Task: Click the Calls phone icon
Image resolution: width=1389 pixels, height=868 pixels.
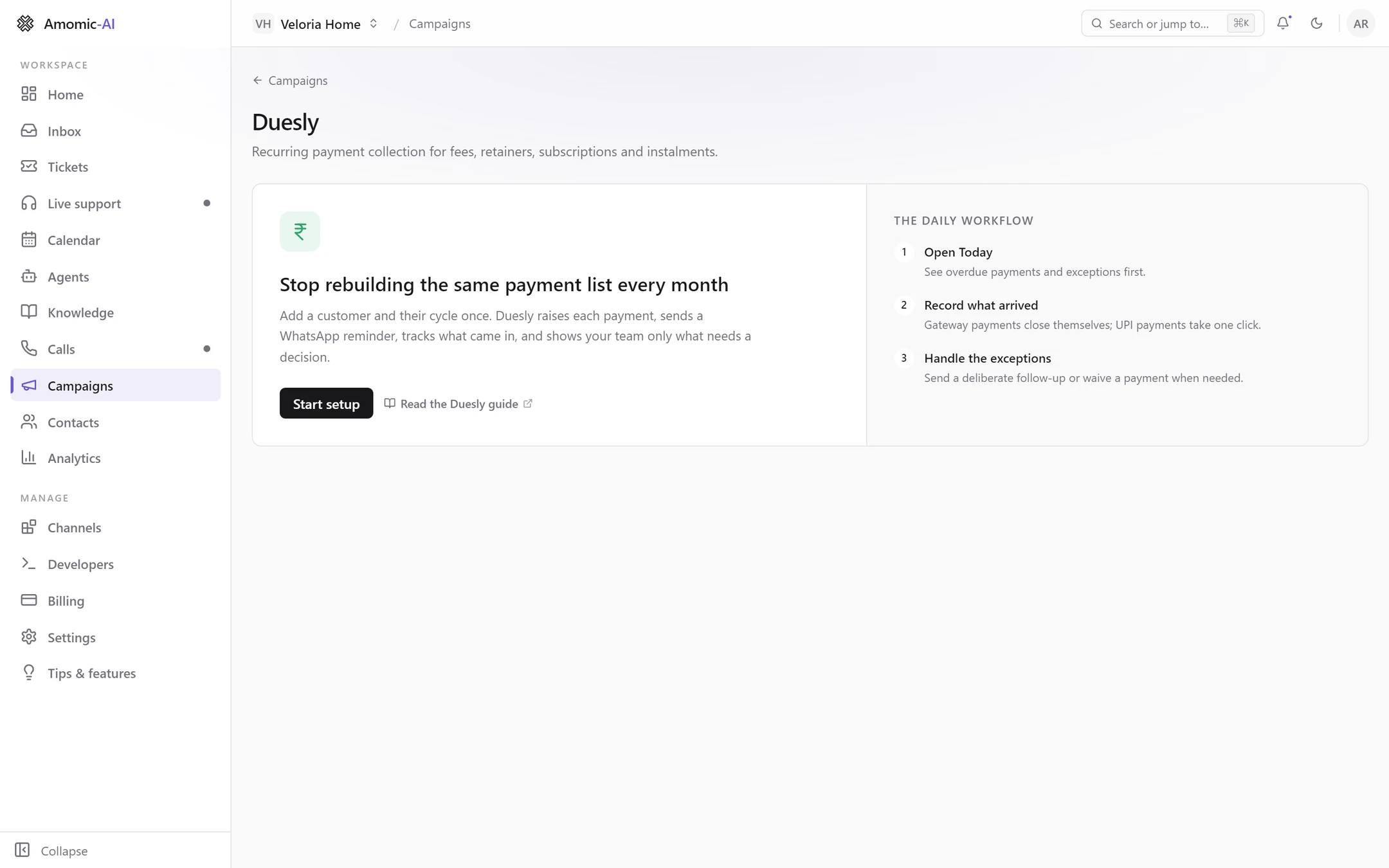Action: [29, 348]
